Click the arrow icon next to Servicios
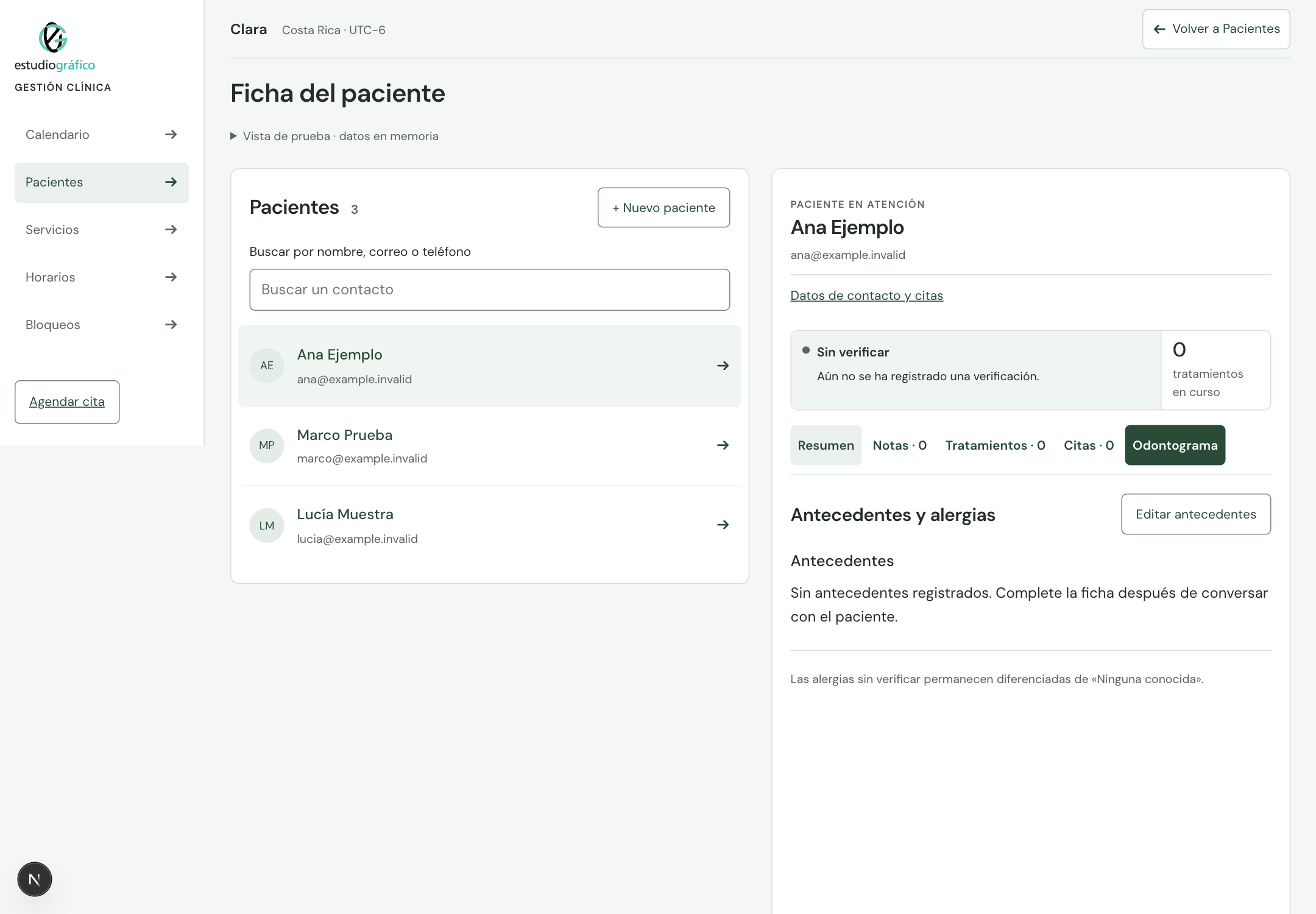 coord(171,230)
